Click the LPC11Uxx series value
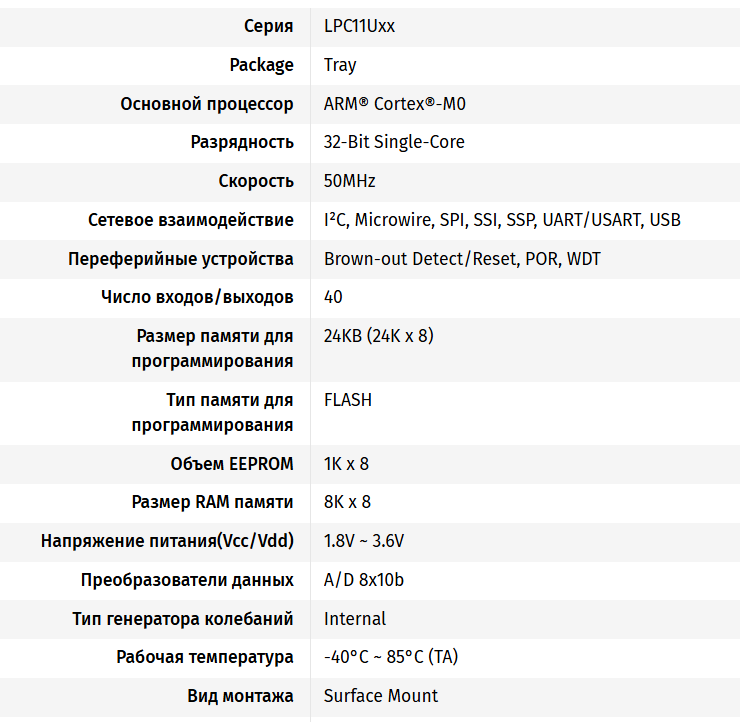 359,26
